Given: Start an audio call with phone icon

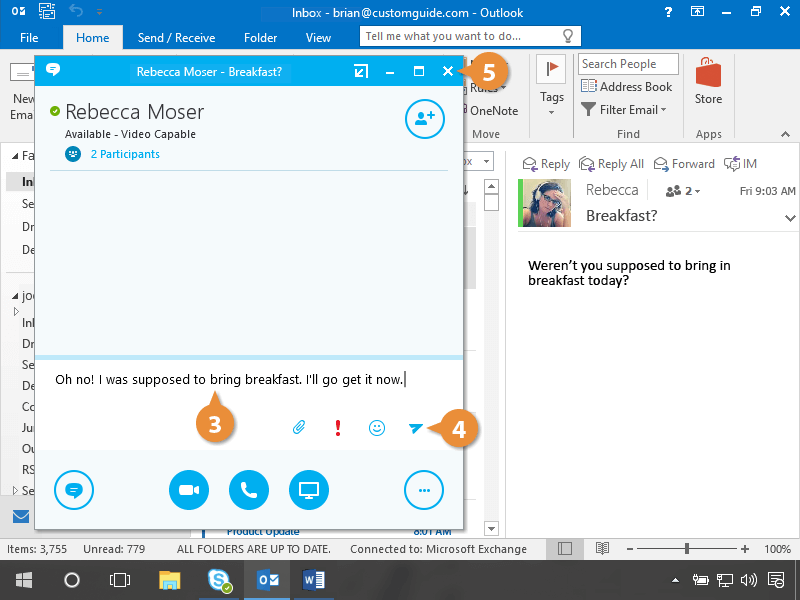Looking at the screenshot, I should 249,490.
